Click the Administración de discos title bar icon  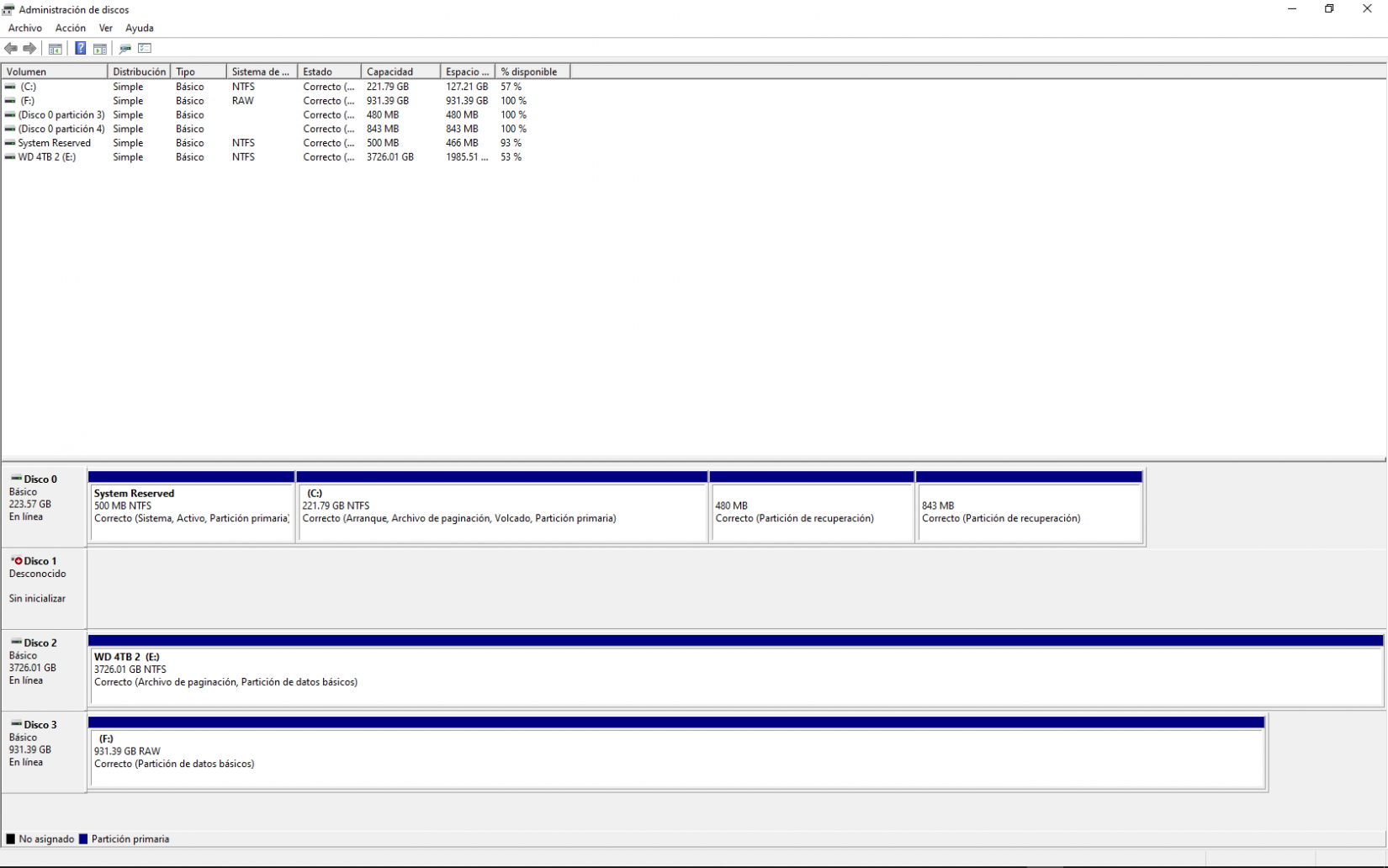8,10
